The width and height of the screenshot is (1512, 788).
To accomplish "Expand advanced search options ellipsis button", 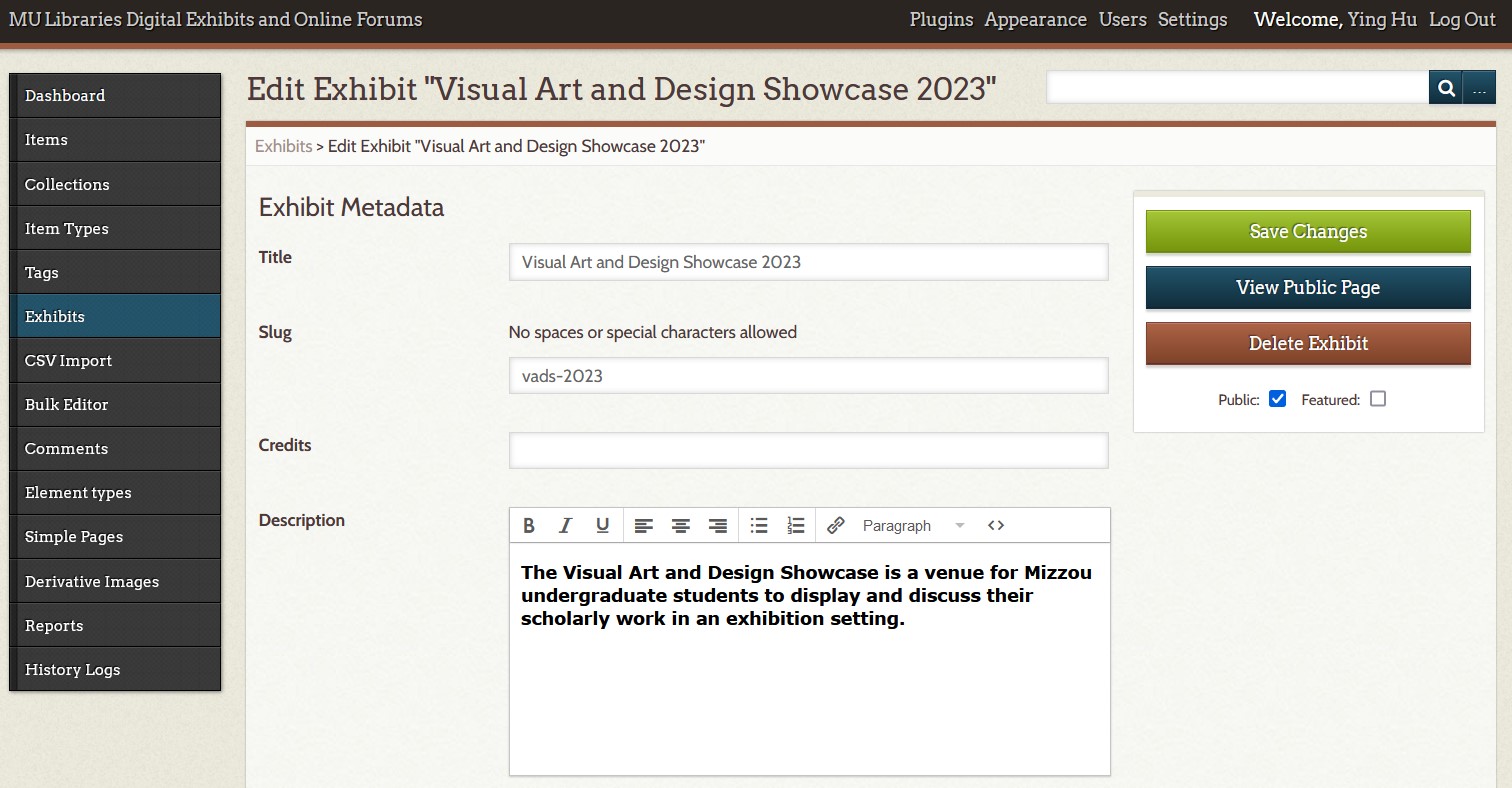I will click(x=1478, y=88).
